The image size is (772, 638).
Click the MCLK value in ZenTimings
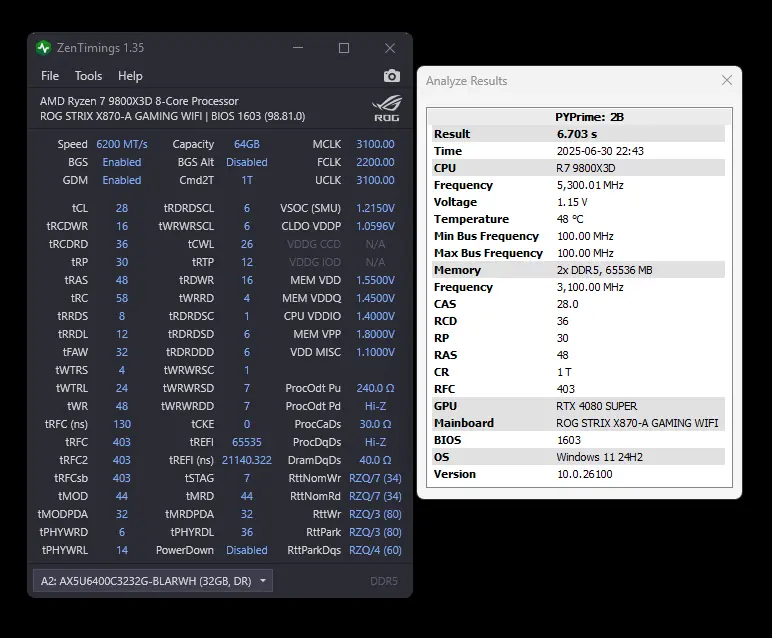[x=375, y=144]
